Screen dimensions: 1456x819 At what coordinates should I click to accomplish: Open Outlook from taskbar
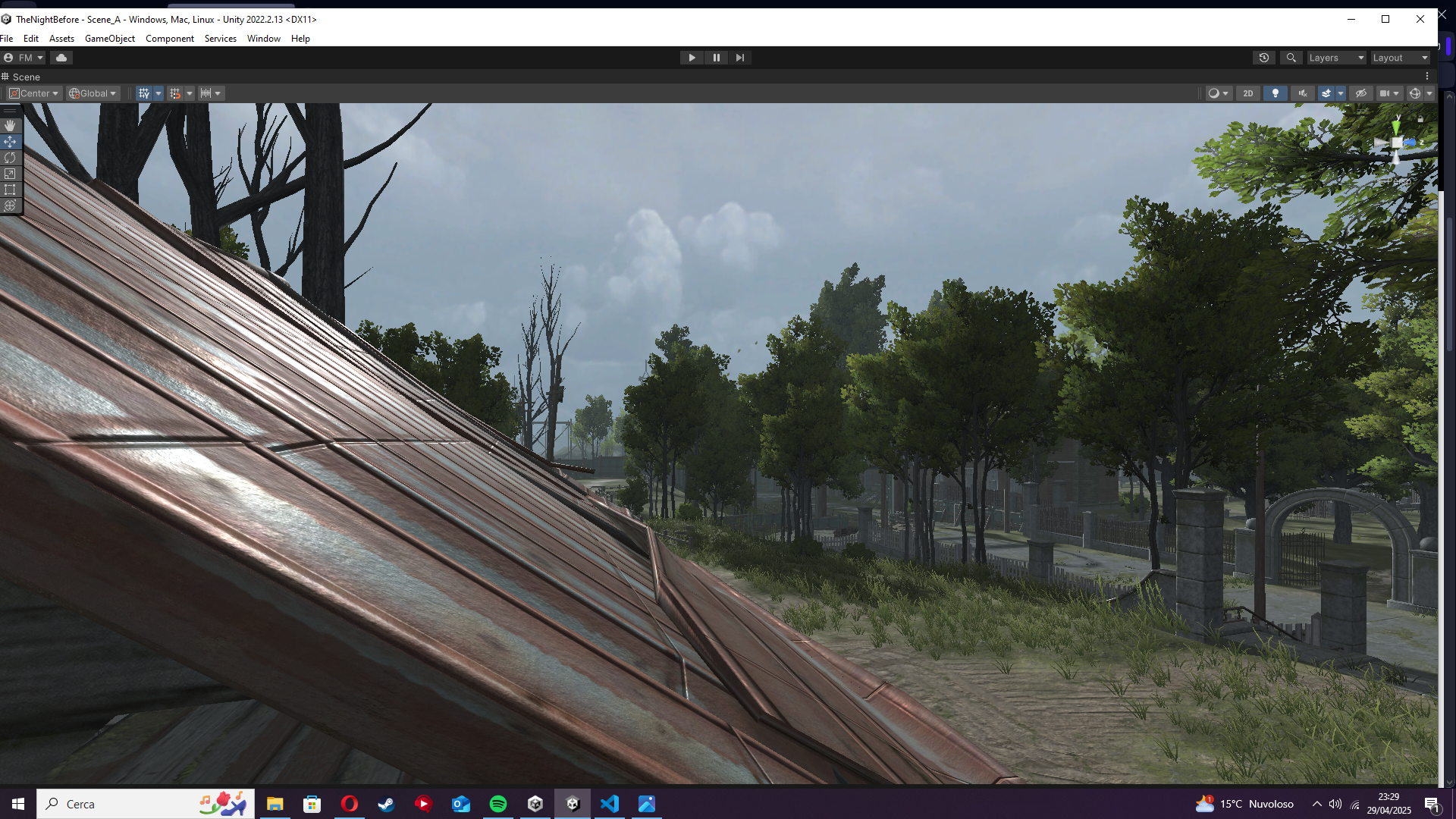(460, 804)
